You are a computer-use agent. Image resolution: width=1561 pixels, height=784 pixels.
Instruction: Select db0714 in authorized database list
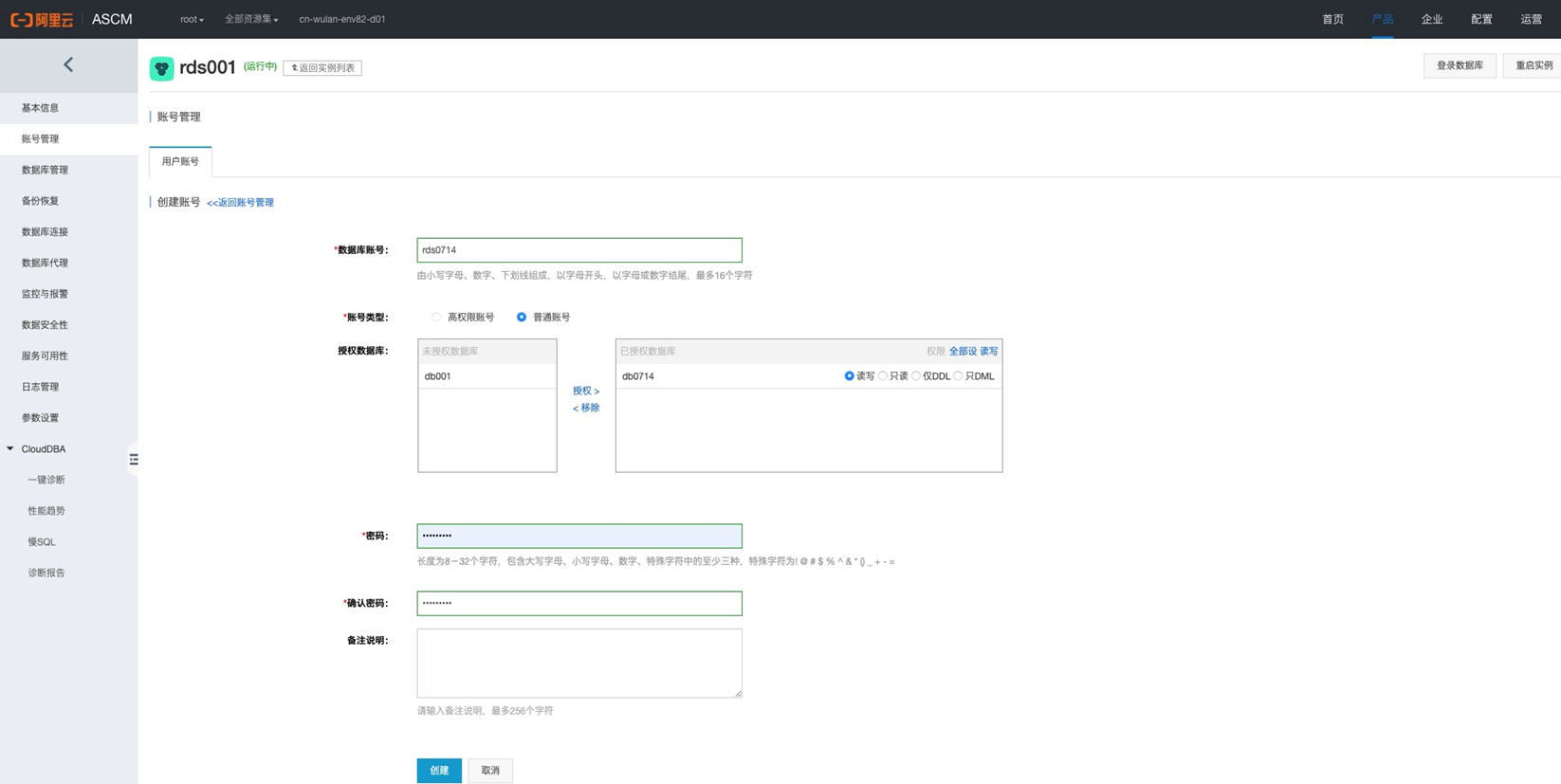pyautogui.click(x=638, y=376)
